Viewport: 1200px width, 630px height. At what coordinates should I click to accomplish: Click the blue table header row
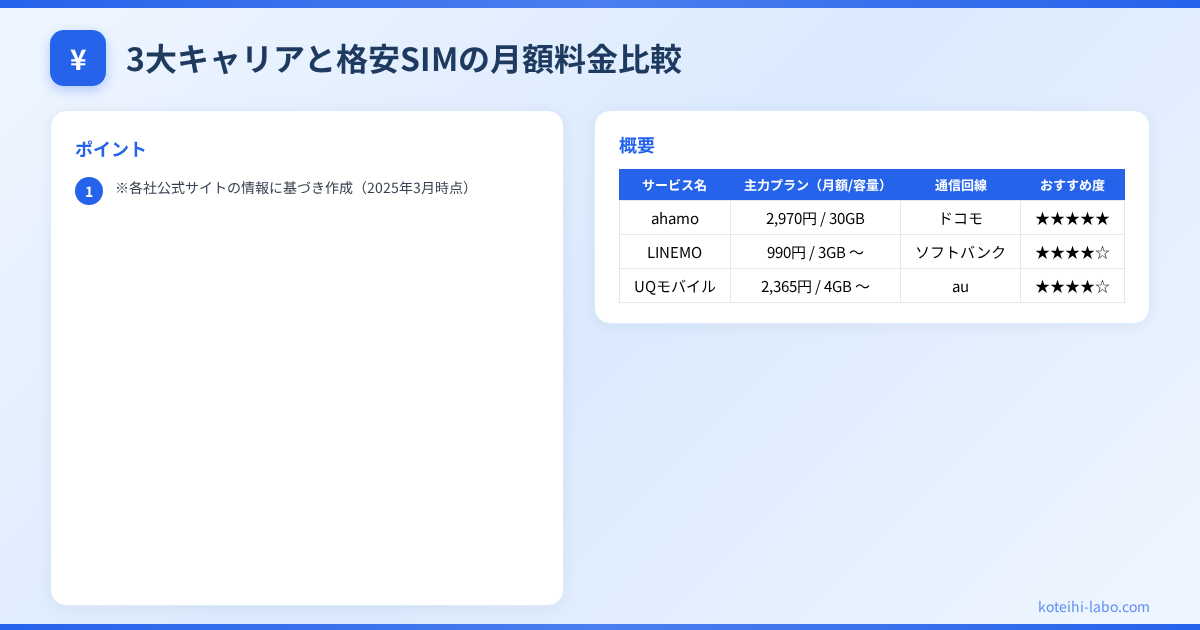pos(872,184)
